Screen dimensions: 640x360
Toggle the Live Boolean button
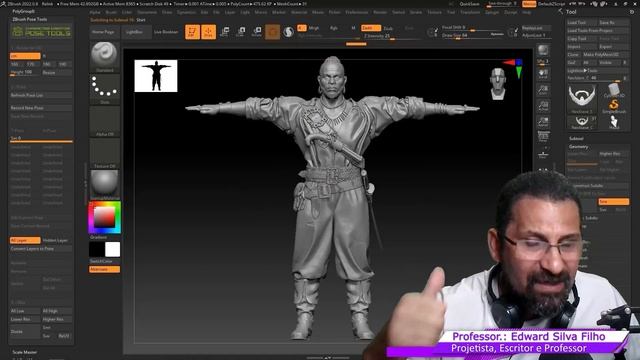point(166,32)
